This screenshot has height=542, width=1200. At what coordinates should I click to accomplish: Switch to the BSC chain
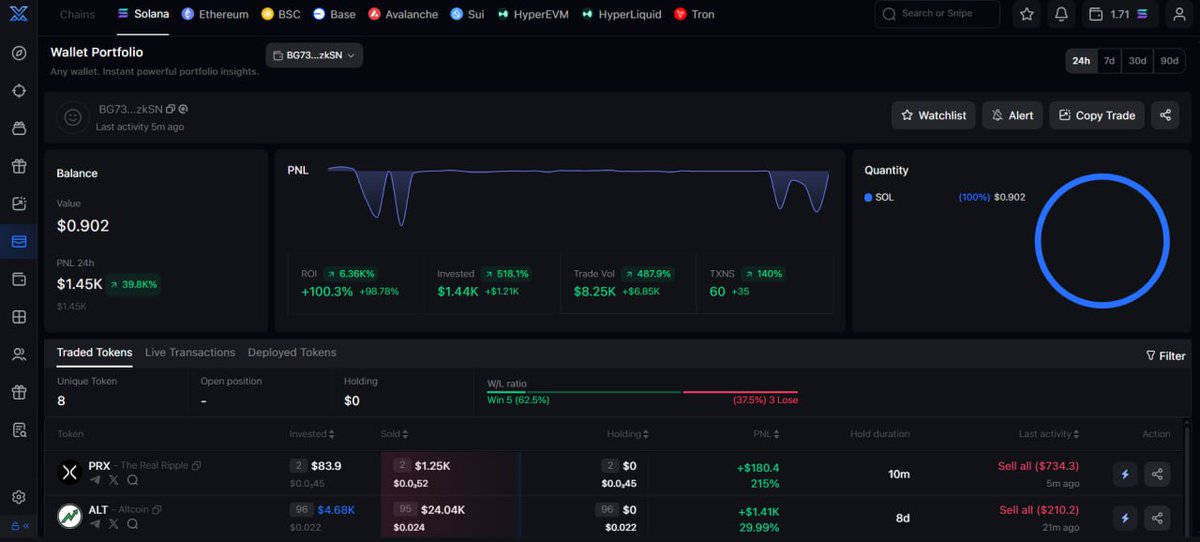click(x=281, y=14)
